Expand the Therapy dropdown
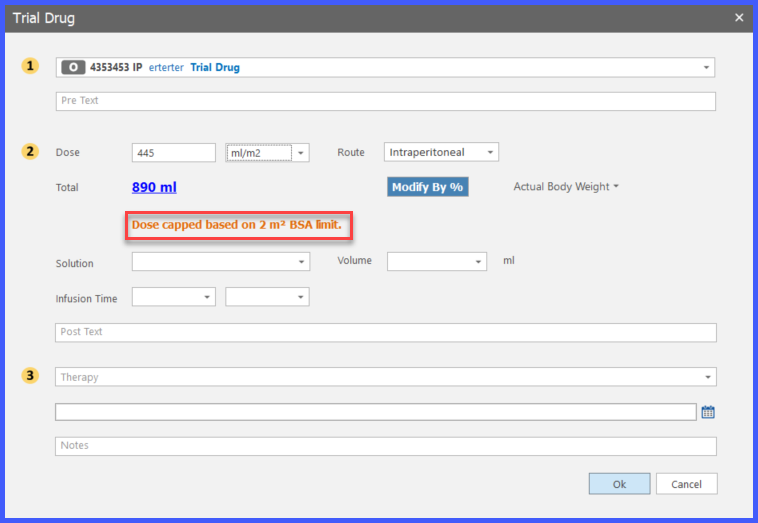 pyautogui.click(x=386, y=377)
